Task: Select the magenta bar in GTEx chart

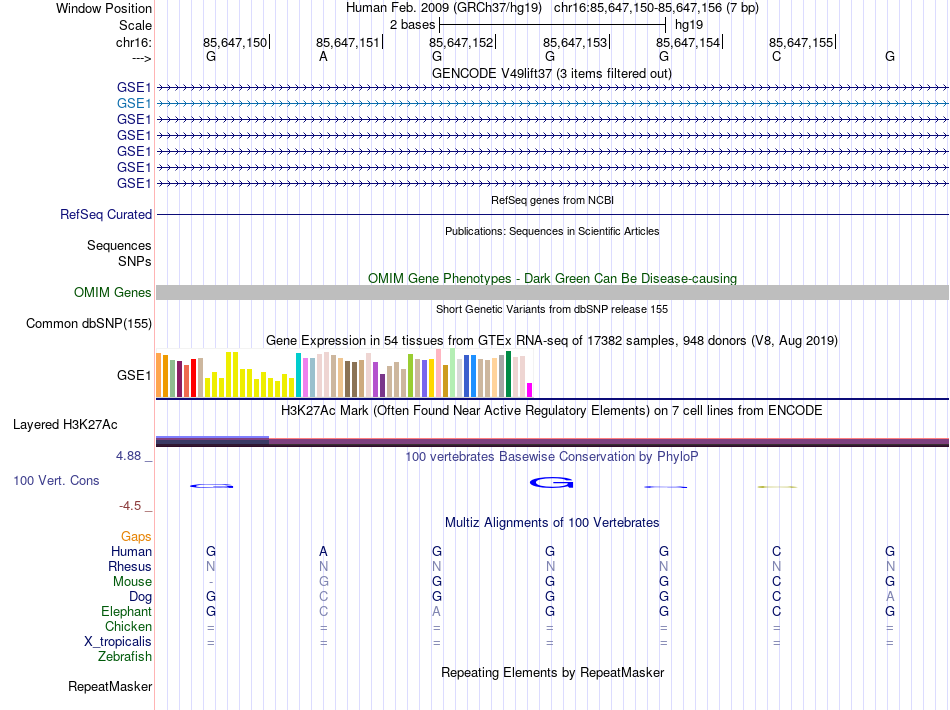Action: [530, 390]
